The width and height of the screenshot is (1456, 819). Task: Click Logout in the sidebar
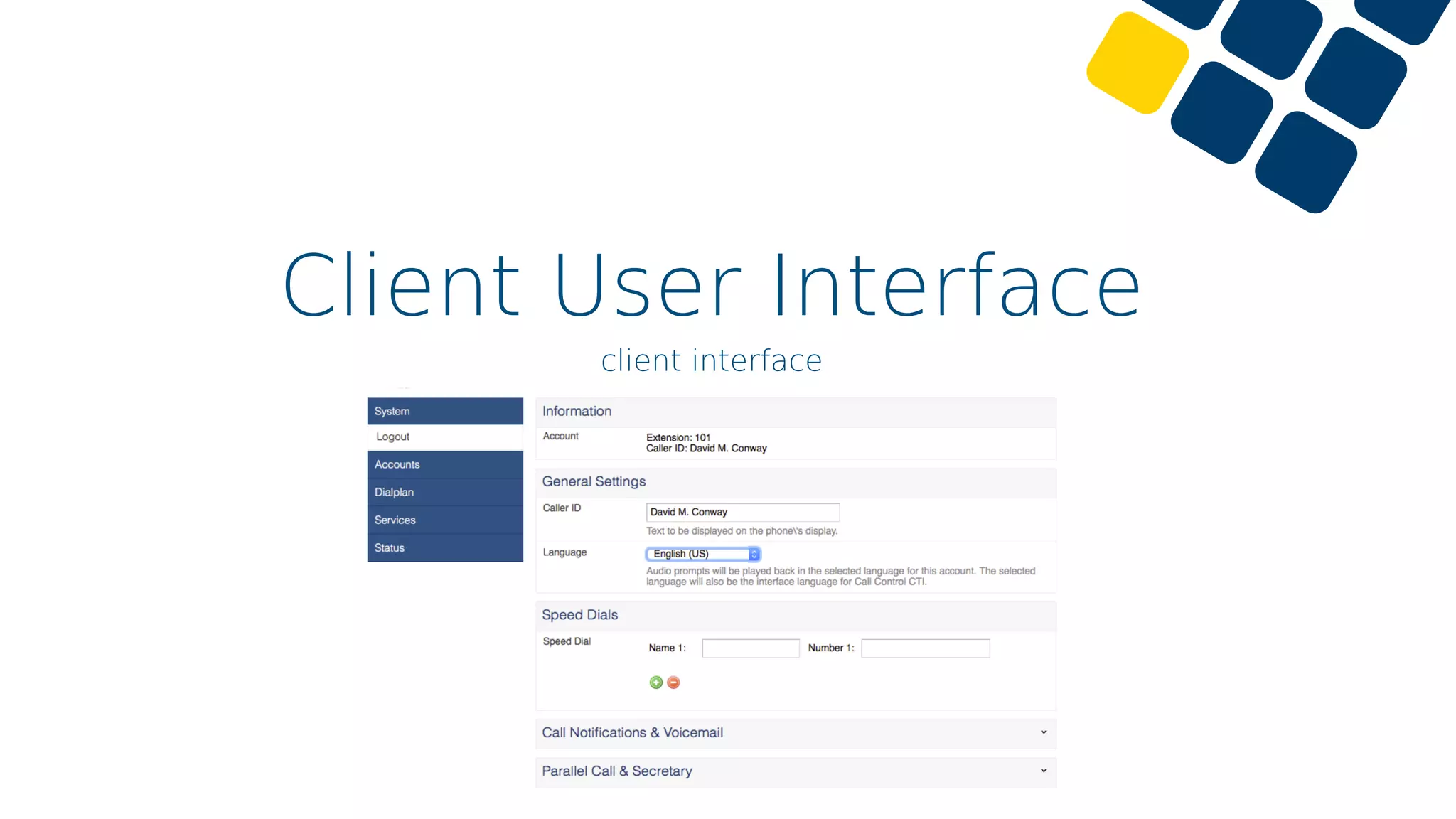(x=445, y=437)
